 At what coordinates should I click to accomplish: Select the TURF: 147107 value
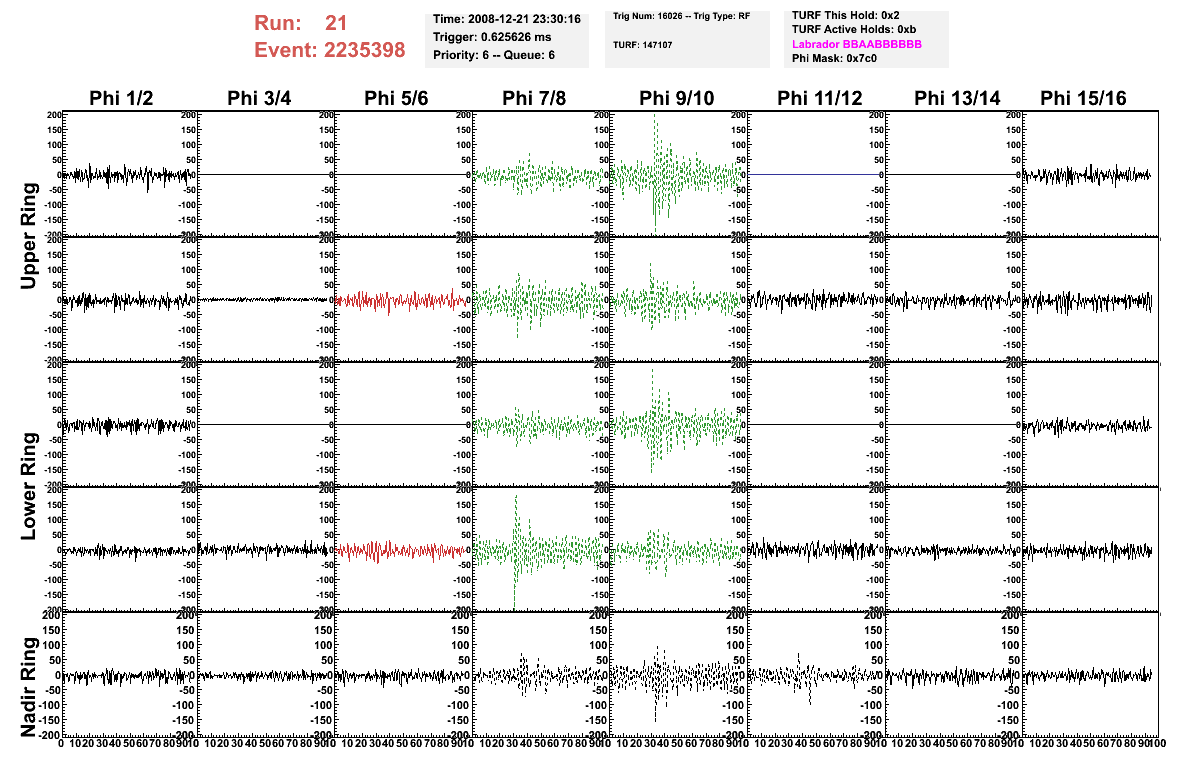click(642, 45)
